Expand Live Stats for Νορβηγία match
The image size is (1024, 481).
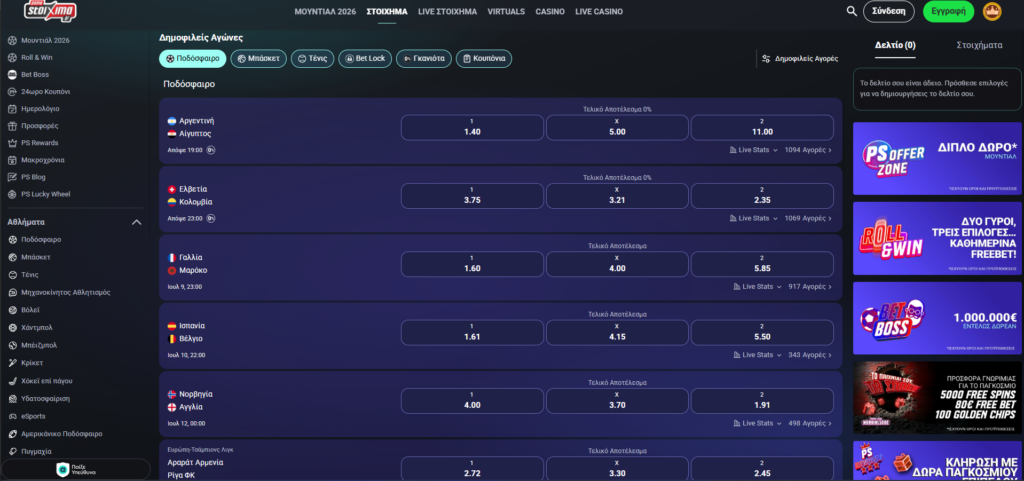(x=758, y=423)
